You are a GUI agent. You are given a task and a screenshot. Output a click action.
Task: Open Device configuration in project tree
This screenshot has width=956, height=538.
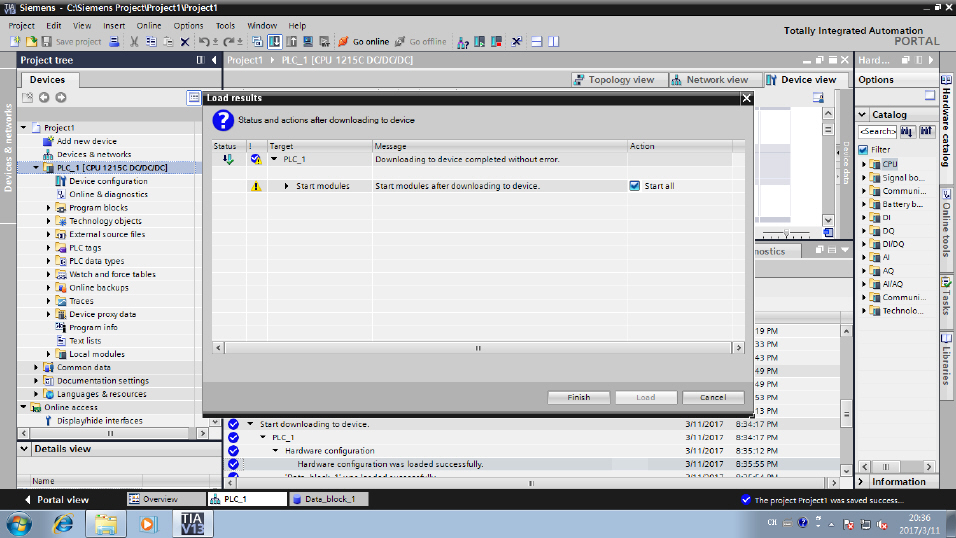[x=108, y=181]
